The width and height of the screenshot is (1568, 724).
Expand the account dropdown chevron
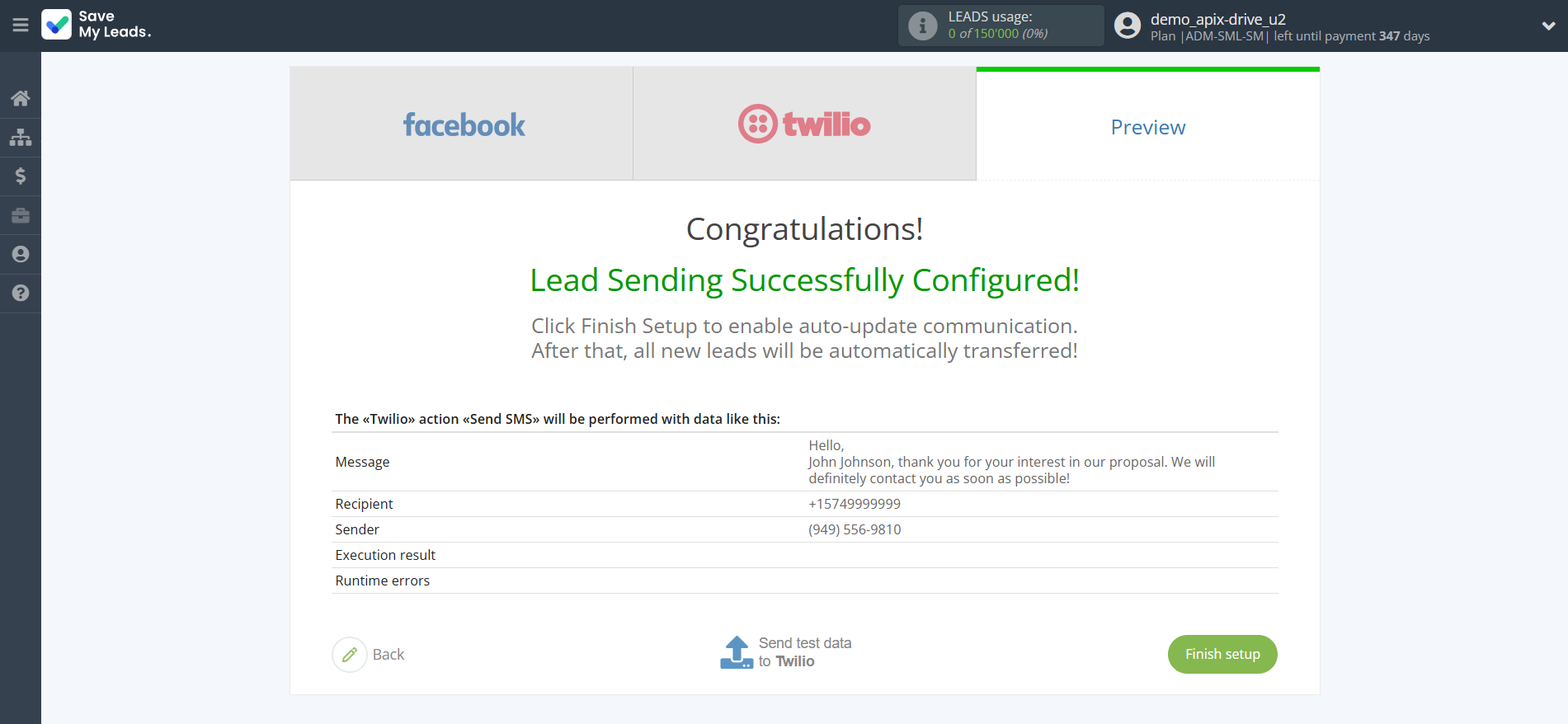(x=1548, y=26)
